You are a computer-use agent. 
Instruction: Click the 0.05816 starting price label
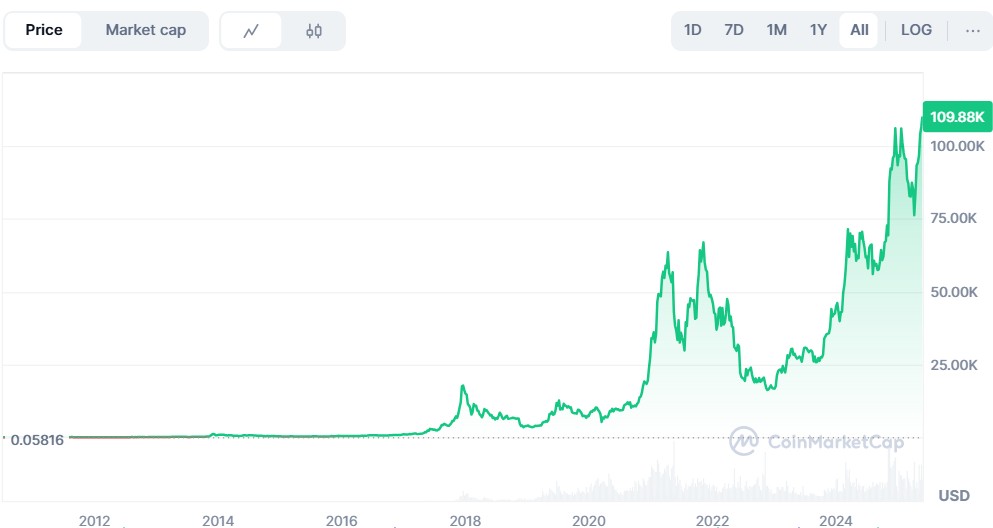(37, 439)
